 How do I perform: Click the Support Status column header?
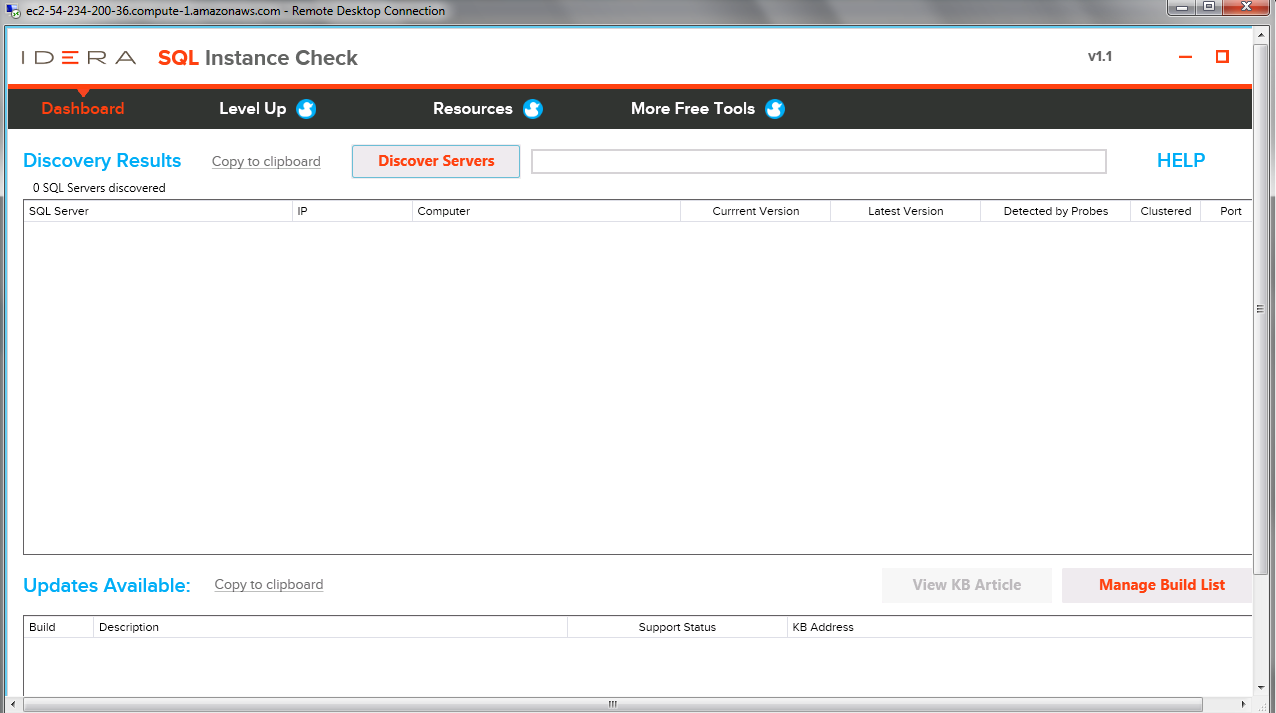[x=677, y=627]
